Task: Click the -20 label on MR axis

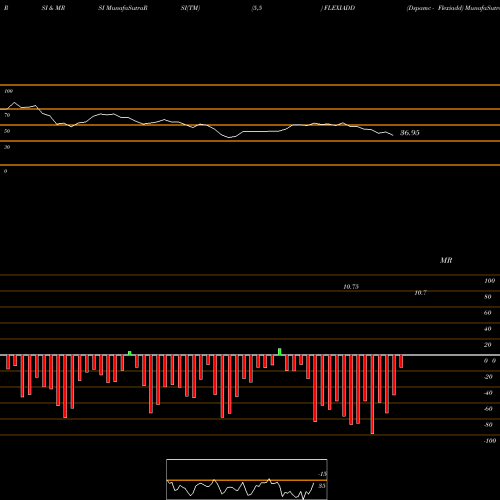Action: click(x=488, y=377)
